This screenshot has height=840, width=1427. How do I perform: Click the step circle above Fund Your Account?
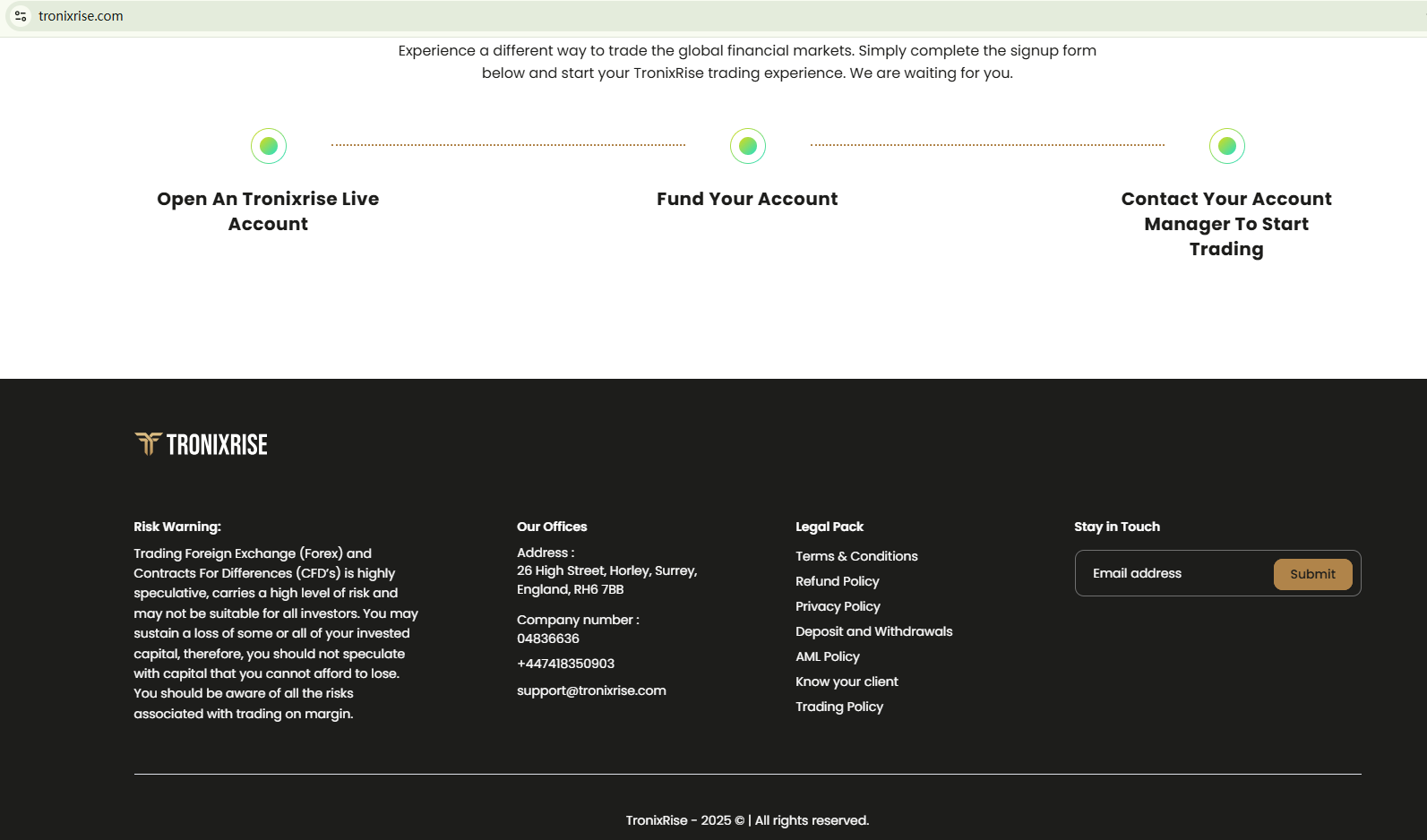click(x=748, y=146)
